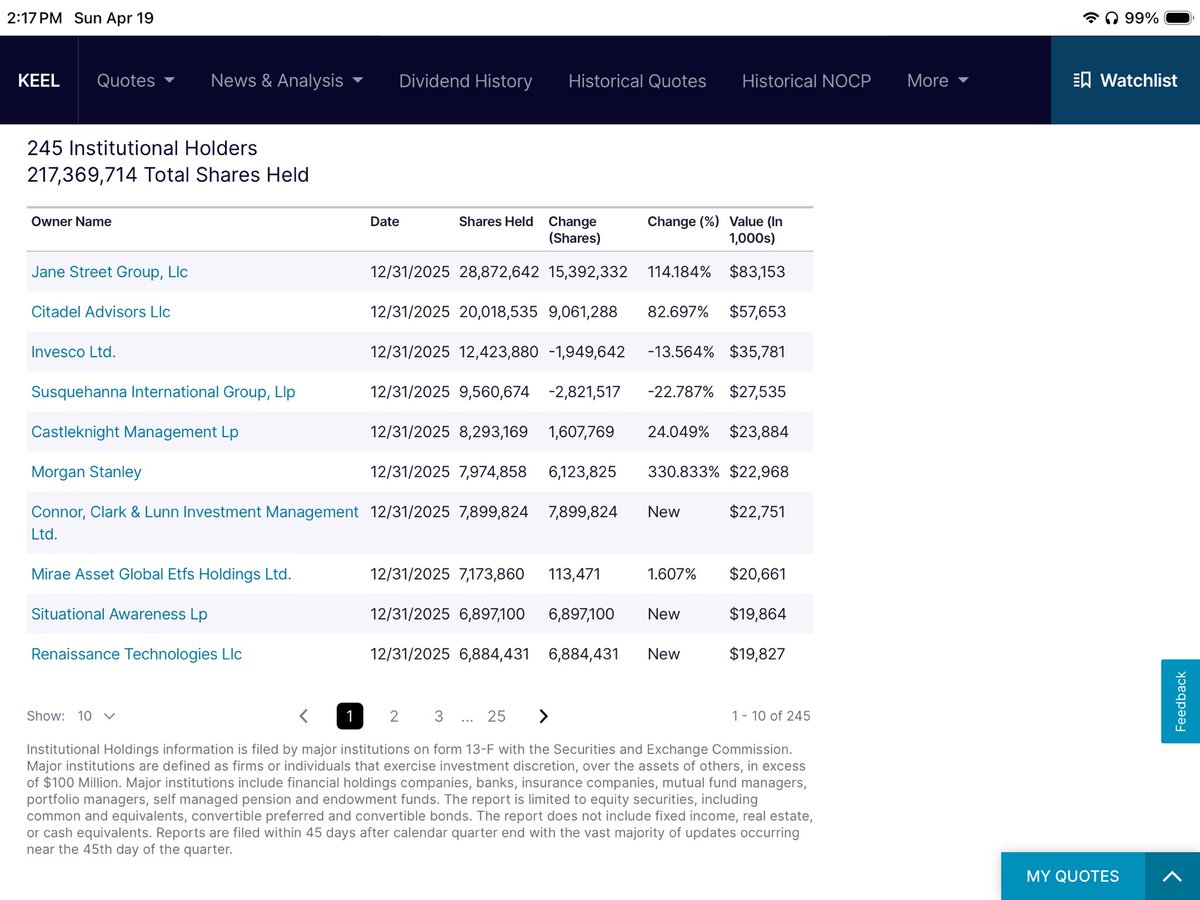The height and width of the screenshot is (900, 1200).
Task: Open the Invesco Ltd. link
Action: (73, 352)
